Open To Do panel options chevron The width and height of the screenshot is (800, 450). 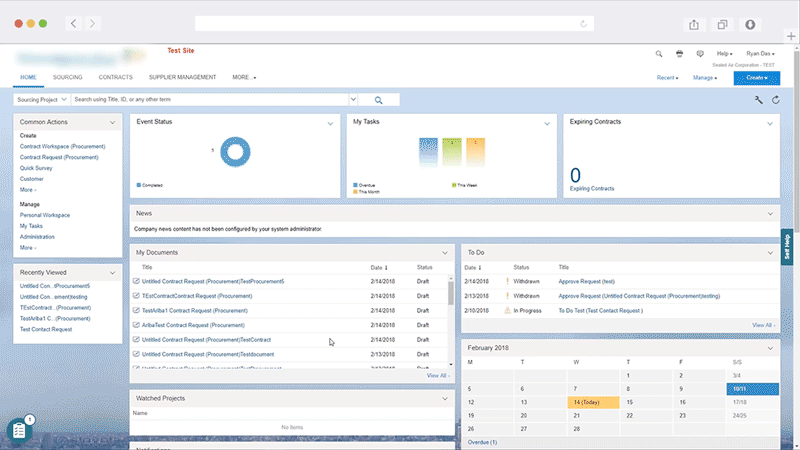[770, 253]
